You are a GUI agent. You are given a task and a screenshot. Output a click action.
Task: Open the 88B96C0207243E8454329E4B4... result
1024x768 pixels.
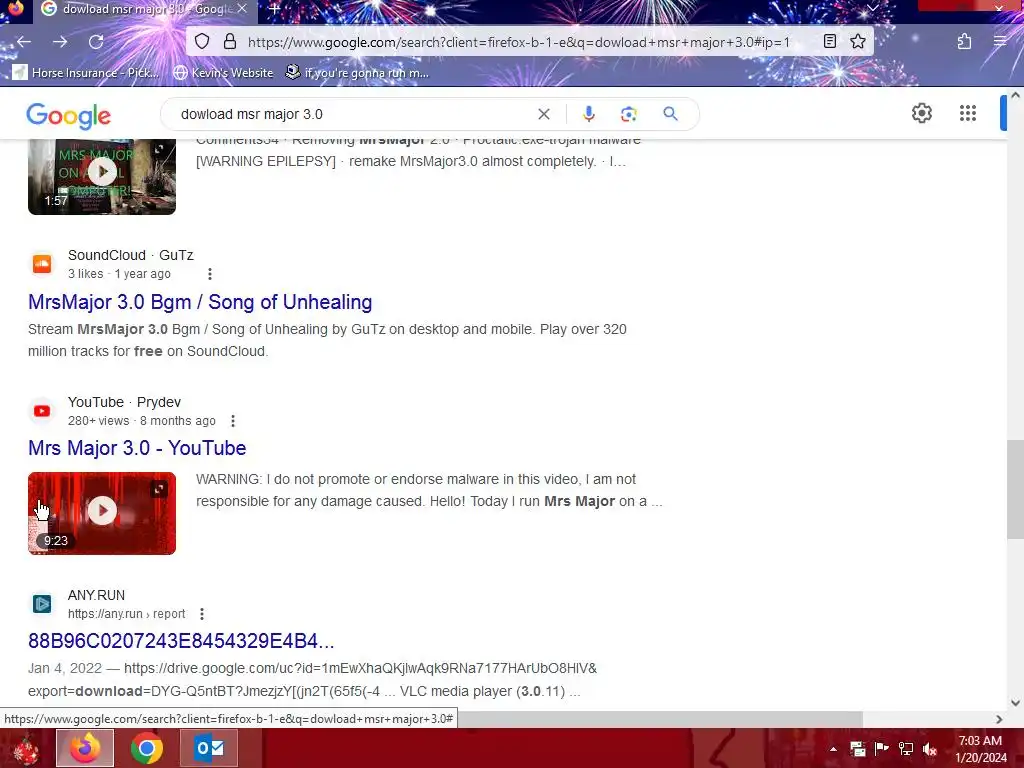[181, 641]
